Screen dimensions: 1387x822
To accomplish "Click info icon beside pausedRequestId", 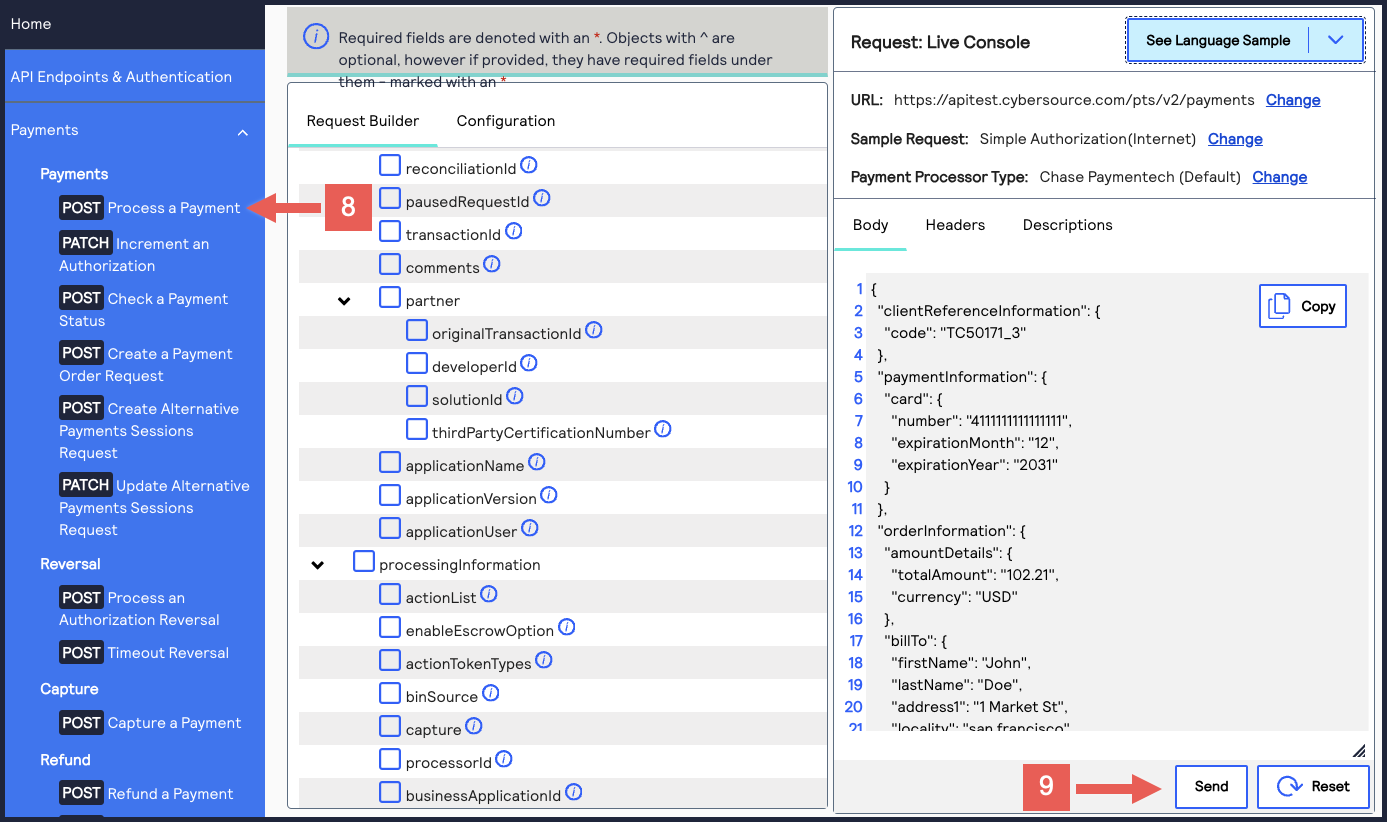I will (x=542, y=198).
